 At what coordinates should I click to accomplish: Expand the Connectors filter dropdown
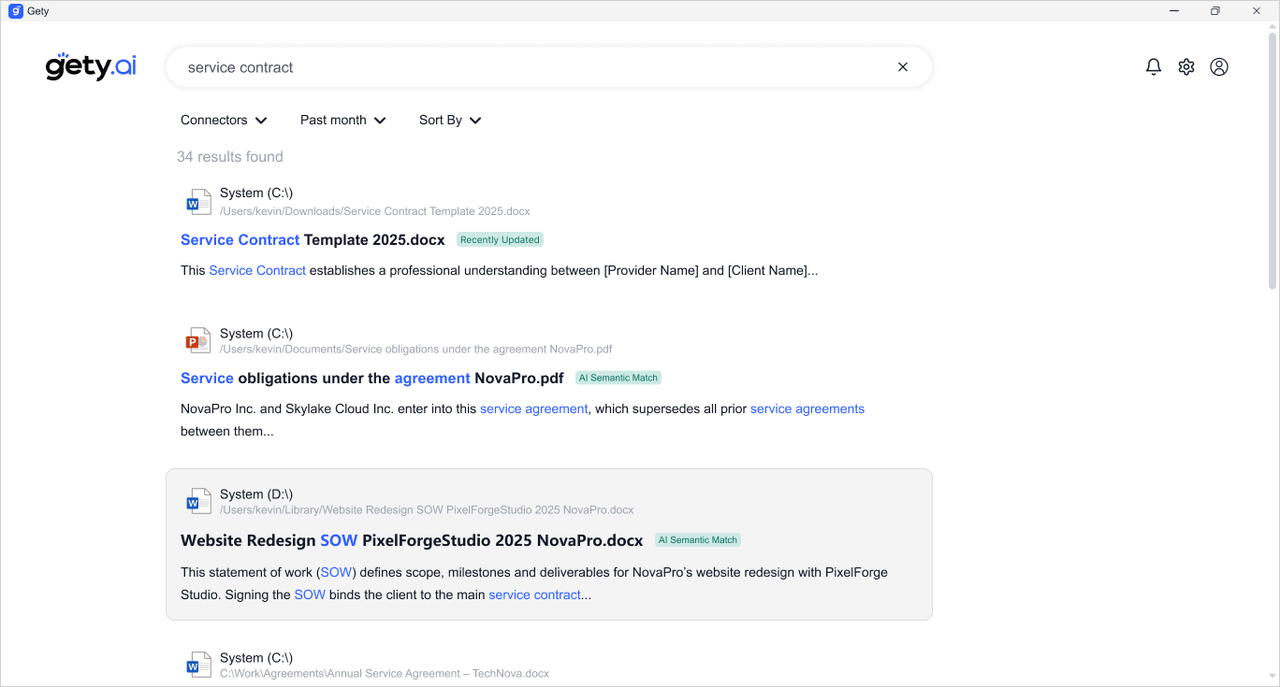pos(224,120)
